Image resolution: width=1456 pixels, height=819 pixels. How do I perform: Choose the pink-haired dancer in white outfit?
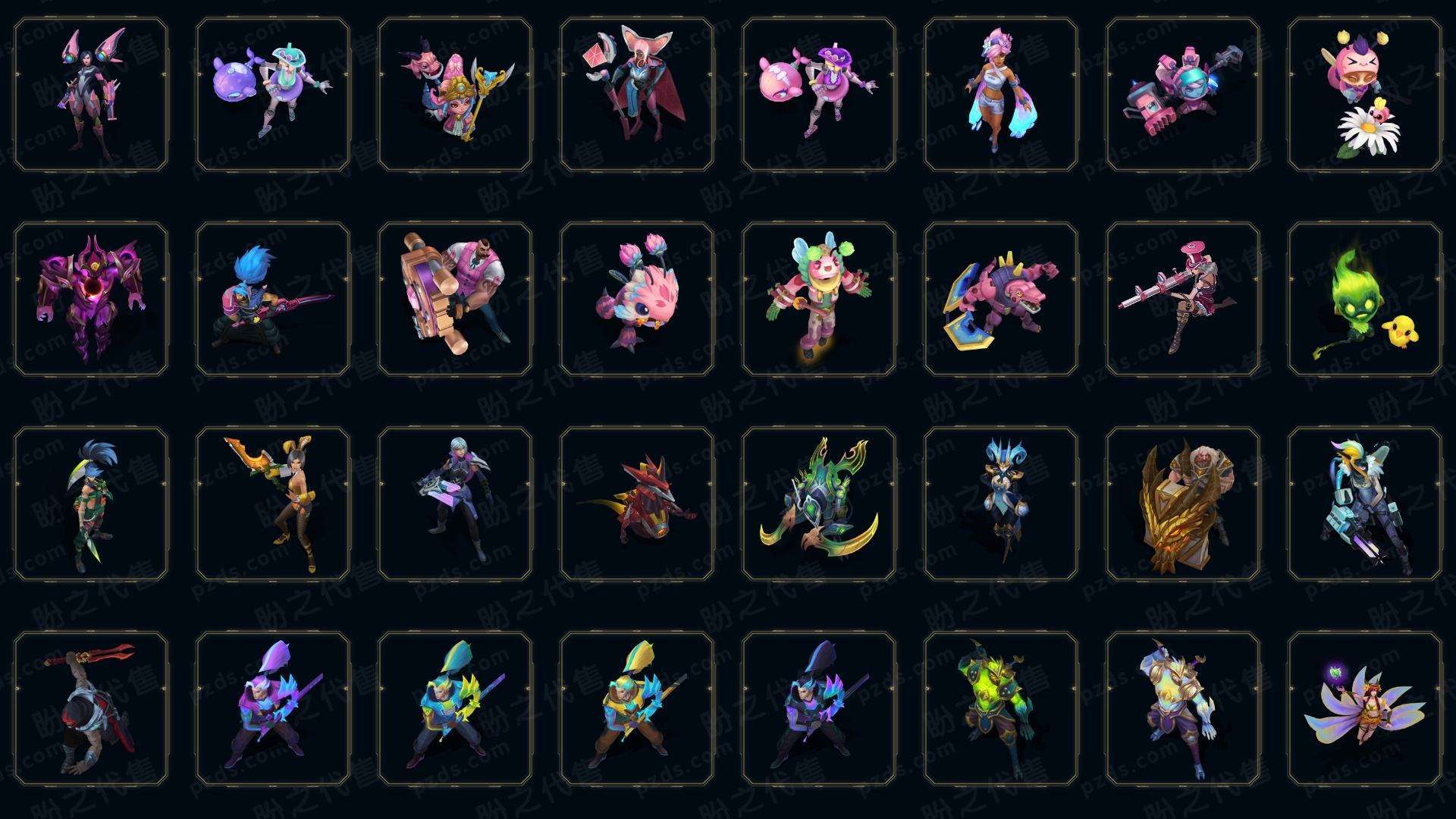(x=1001, y=95)
